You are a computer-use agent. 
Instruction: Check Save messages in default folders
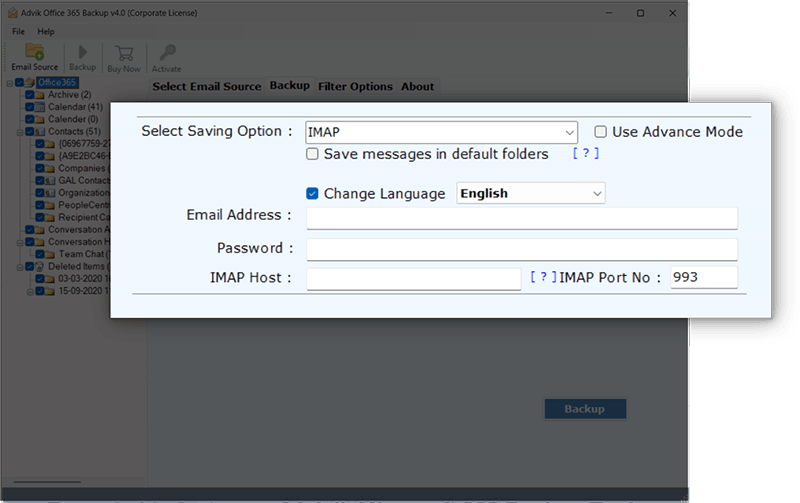pos(312,154)
